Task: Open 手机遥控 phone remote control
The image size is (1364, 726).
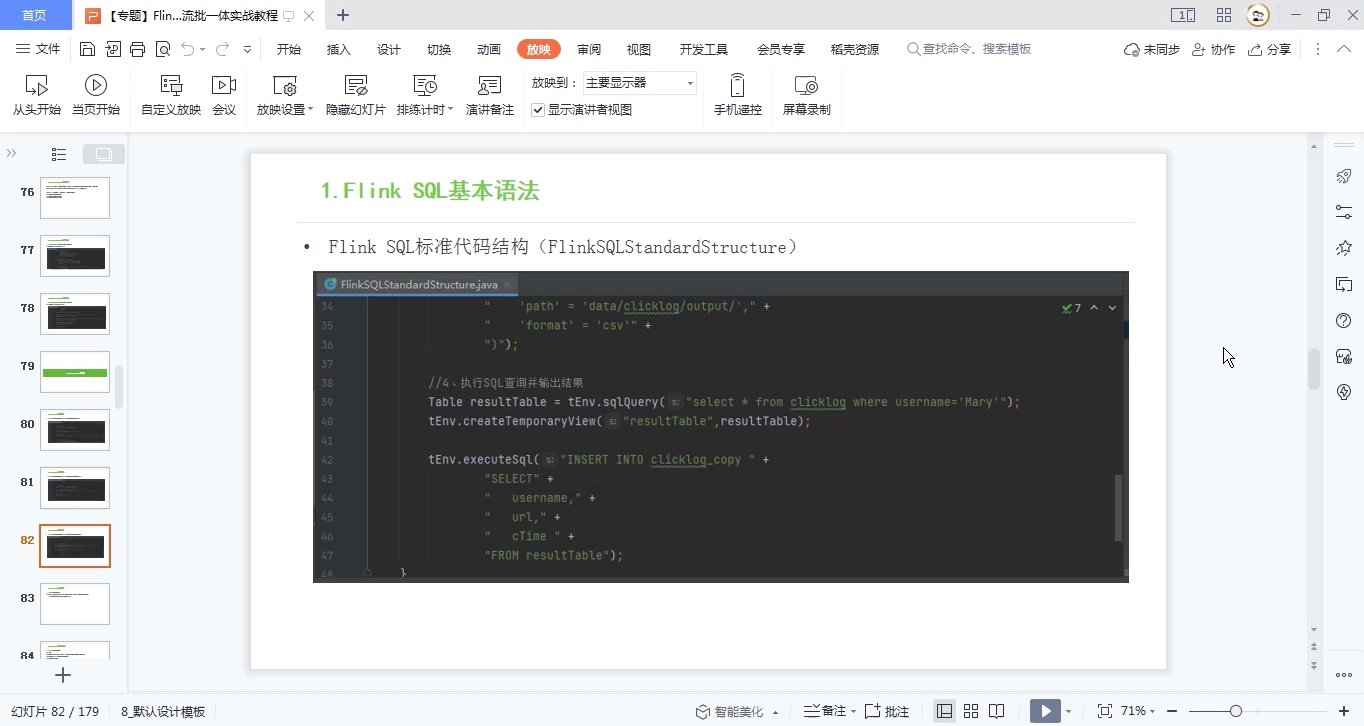Action: pyautogui.click(x=737, y=94)
